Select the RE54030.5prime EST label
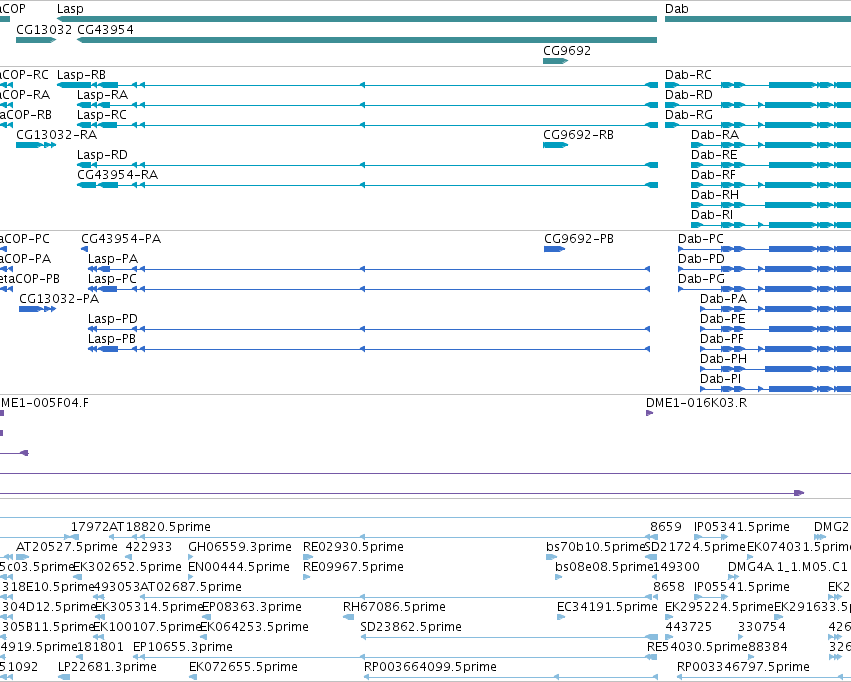Viewport: 851px width, 682px height. coord(697,647)
